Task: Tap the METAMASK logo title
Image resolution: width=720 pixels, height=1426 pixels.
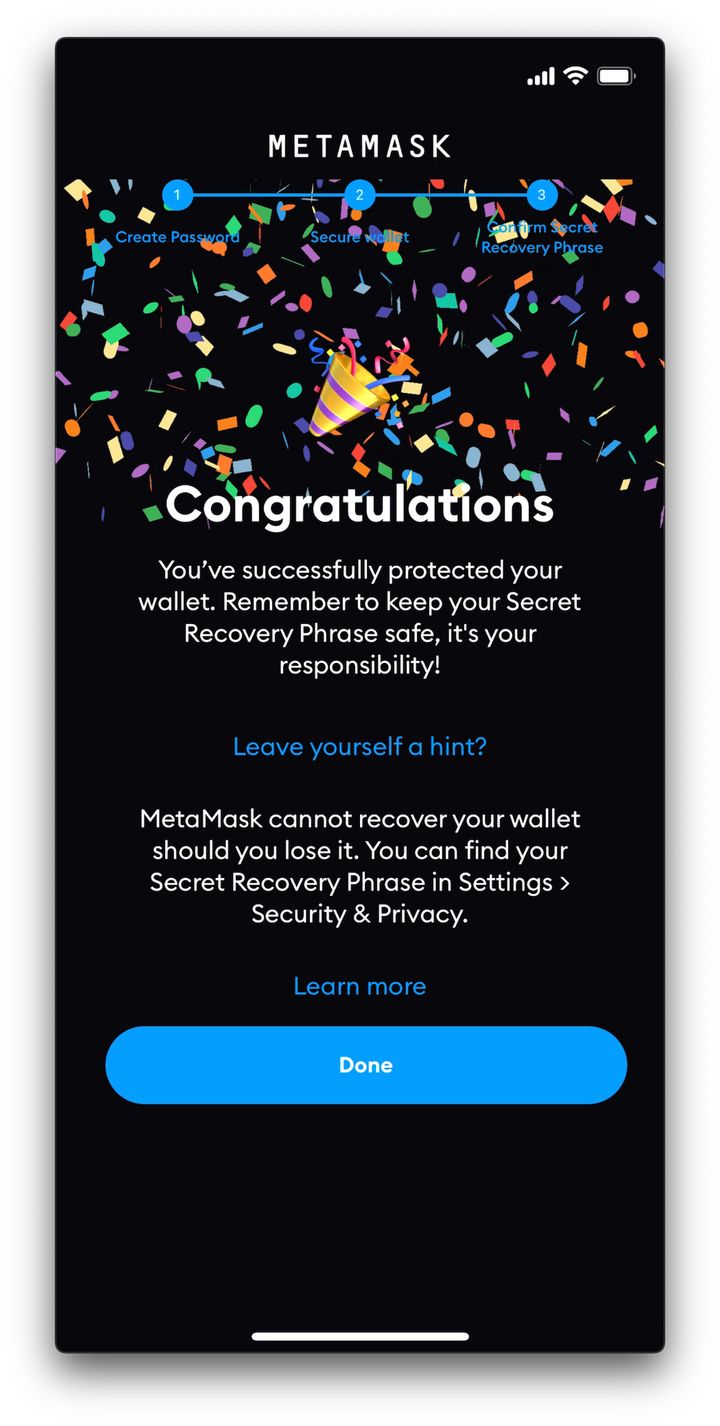Action: 360,146
